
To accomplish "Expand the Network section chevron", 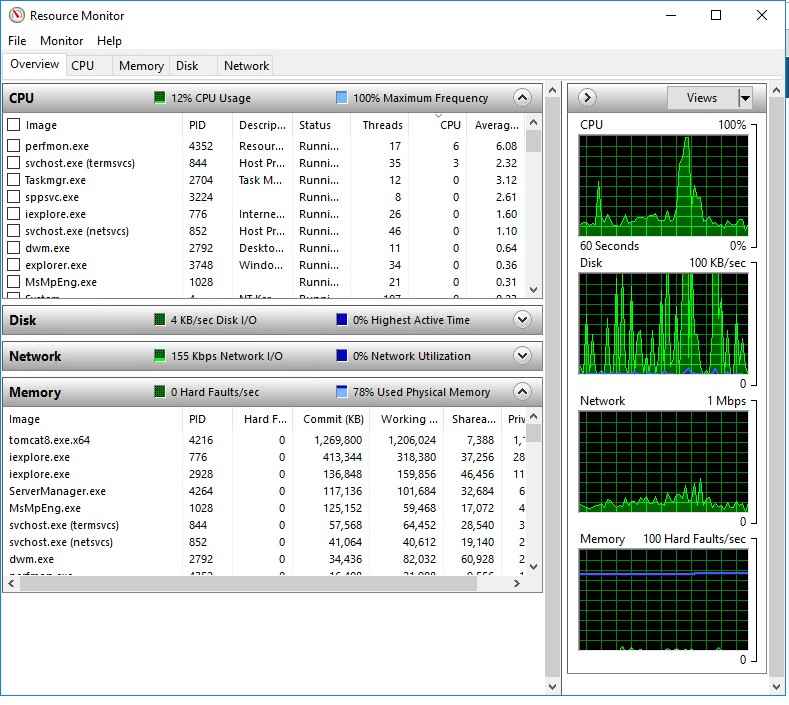I will (522, 356).
